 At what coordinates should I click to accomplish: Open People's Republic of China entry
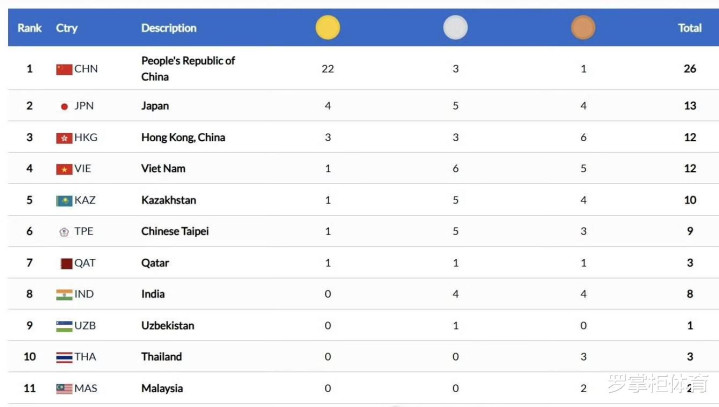[x=188, y=69]
